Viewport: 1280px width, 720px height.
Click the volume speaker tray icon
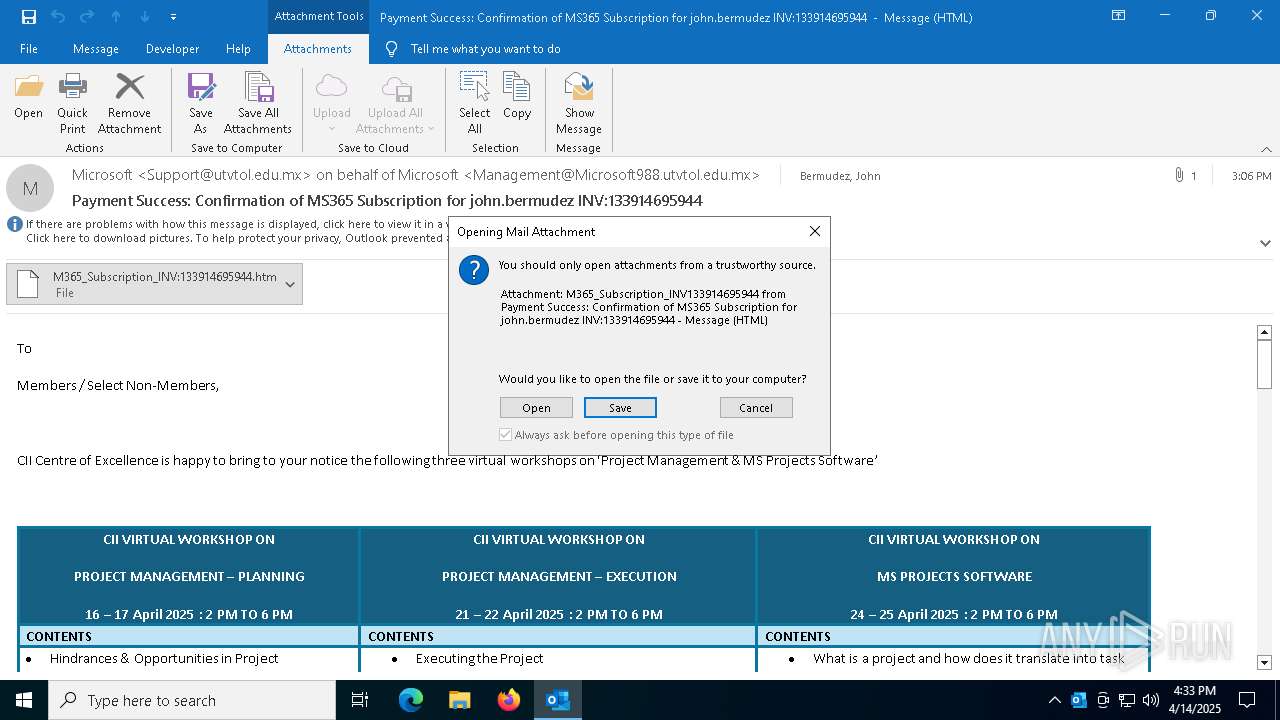(x=1150, y=700)
